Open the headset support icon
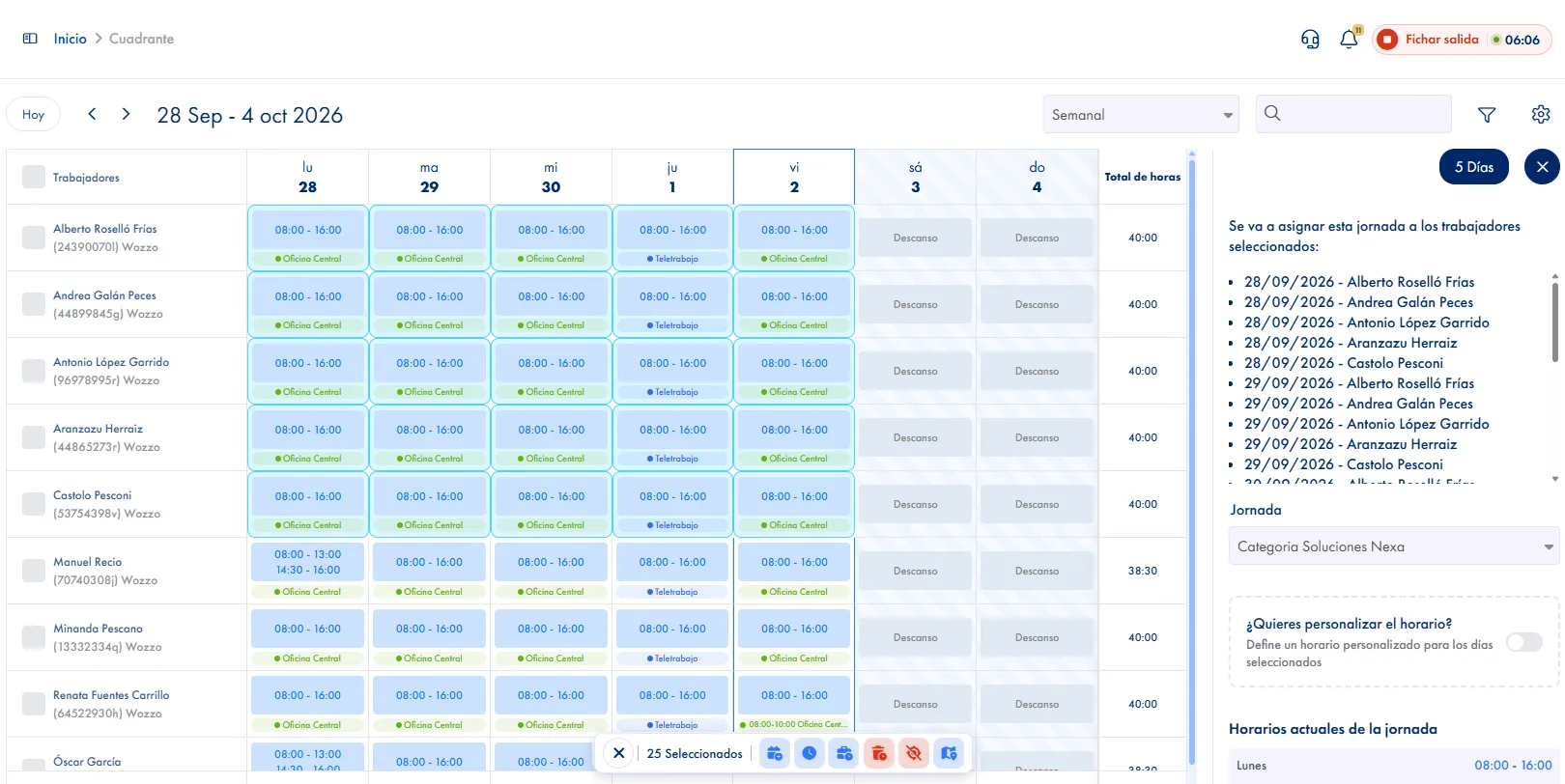The image size is (1565, 784). point(1310,39)
